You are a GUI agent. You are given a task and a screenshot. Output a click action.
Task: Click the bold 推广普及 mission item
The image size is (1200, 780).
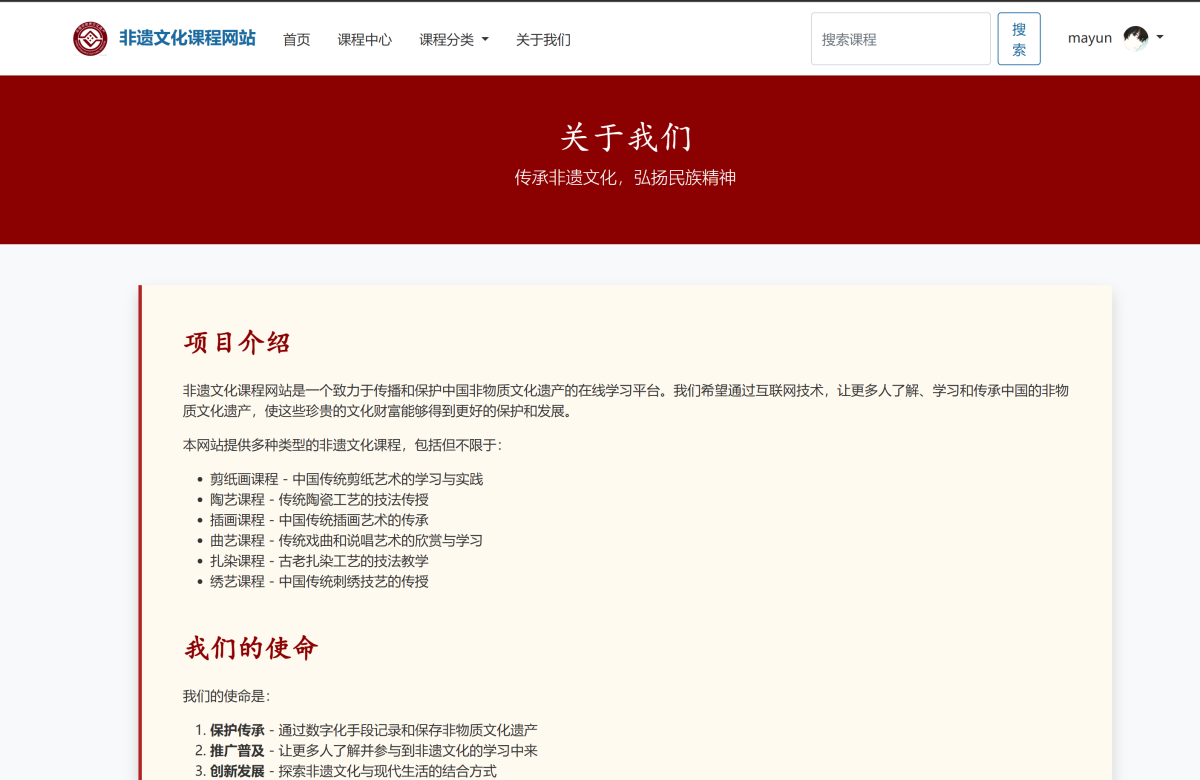237,751
